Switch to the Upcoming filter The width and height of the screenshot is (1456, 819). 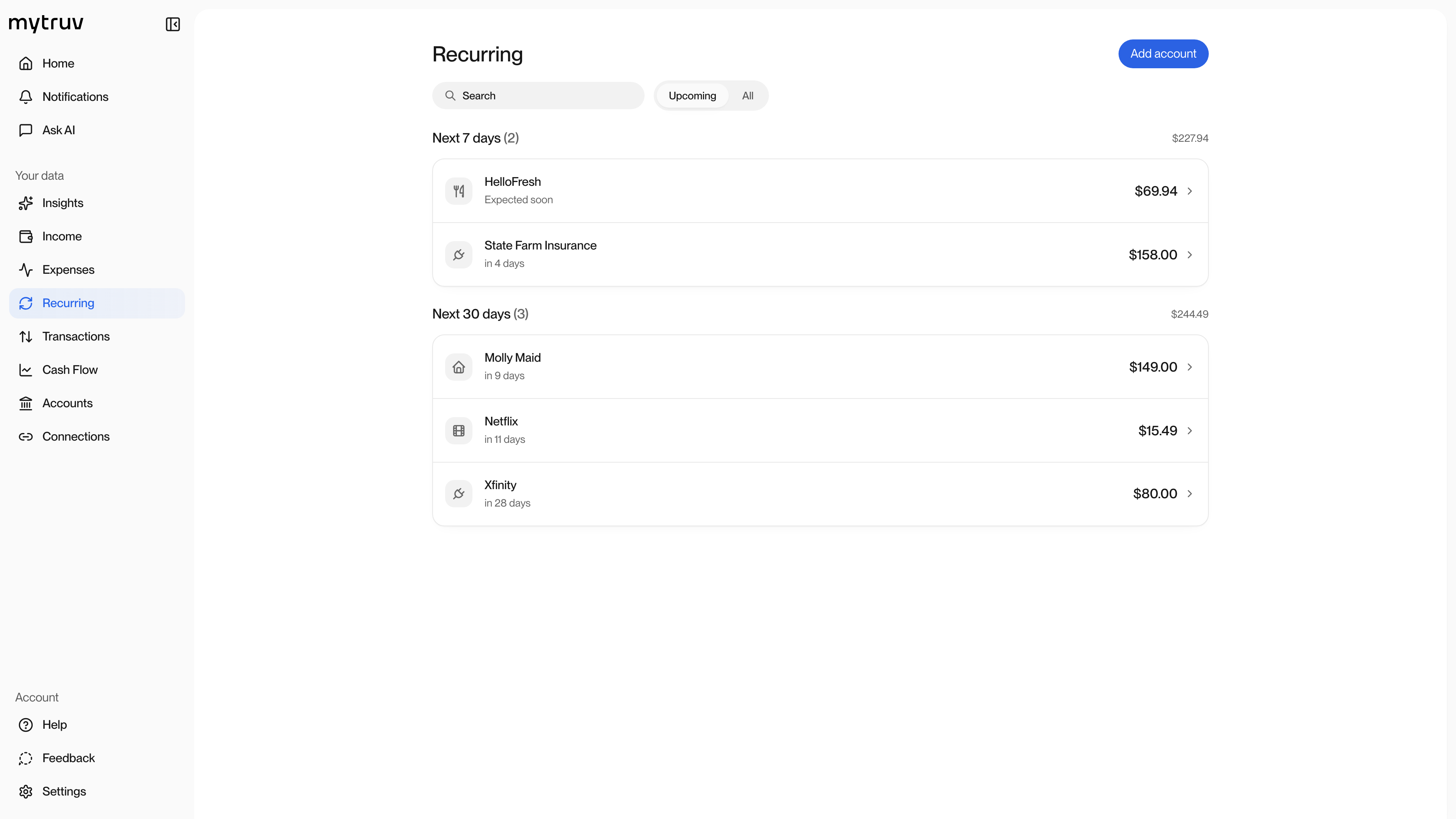click(692, 96)
